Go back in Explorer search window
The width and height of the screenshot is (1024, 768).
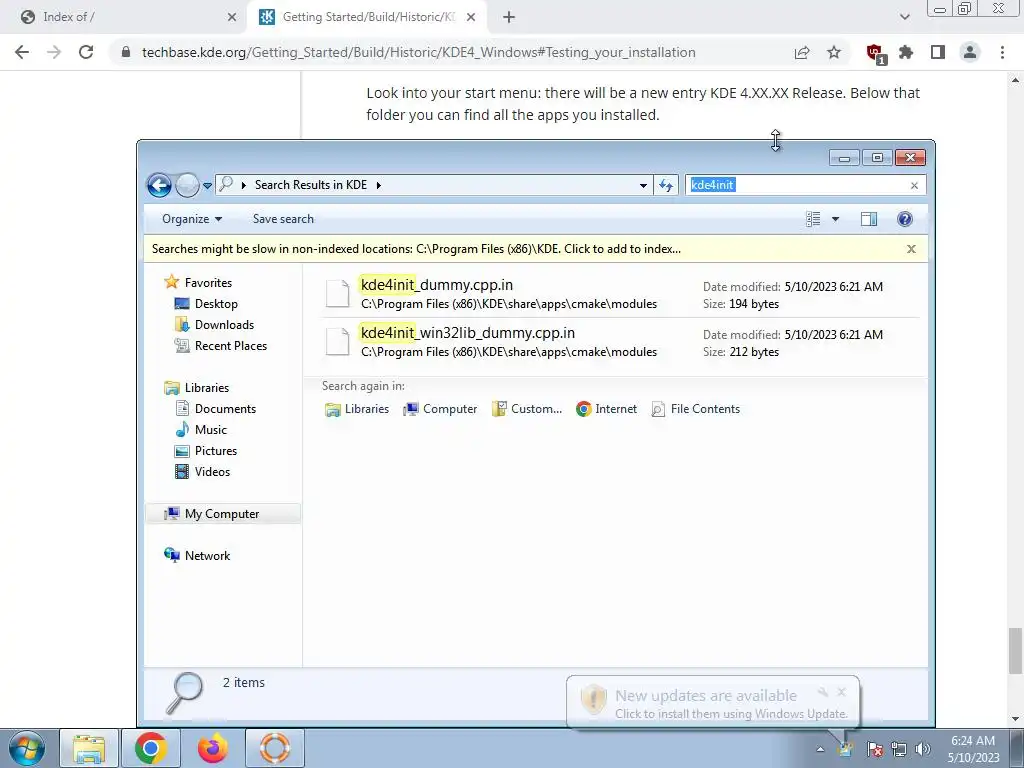pyautogui.click(x=159, y=185)
